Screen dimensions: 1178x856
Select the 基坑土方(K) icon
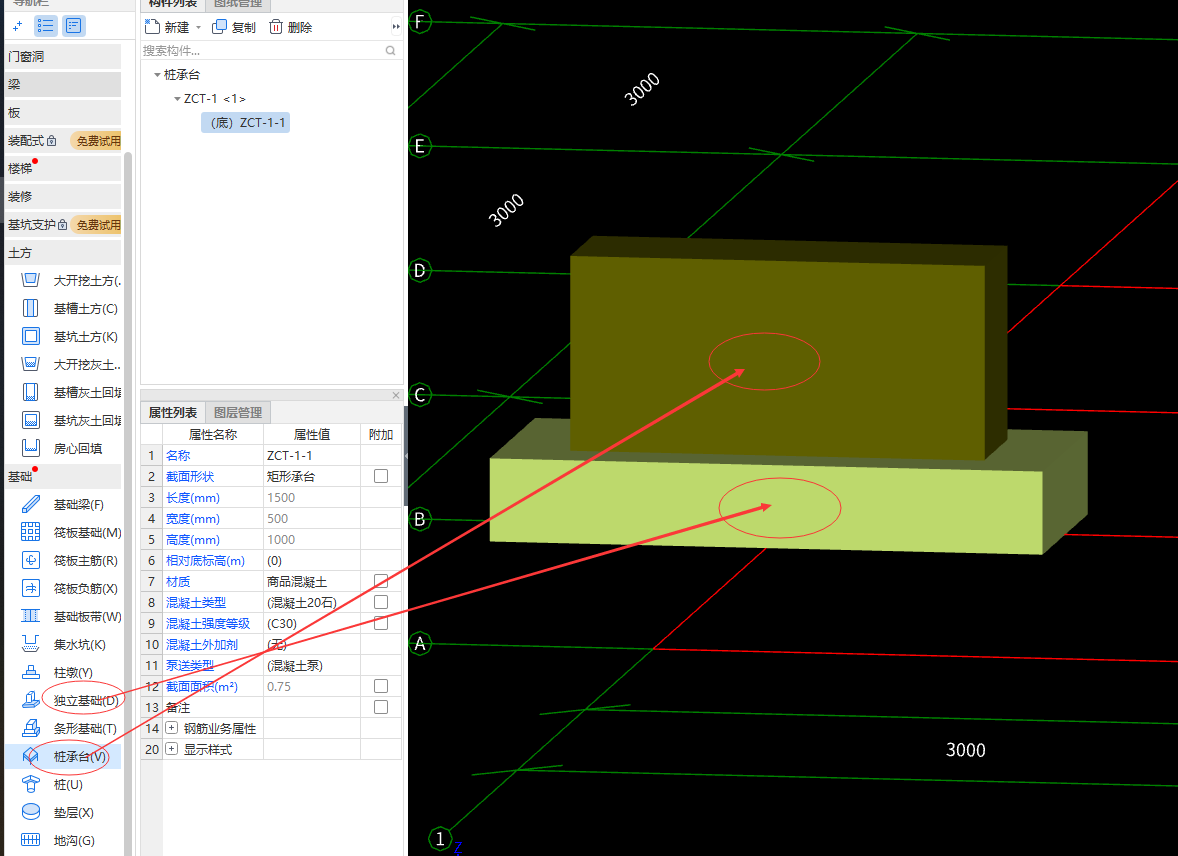(31, 337)
